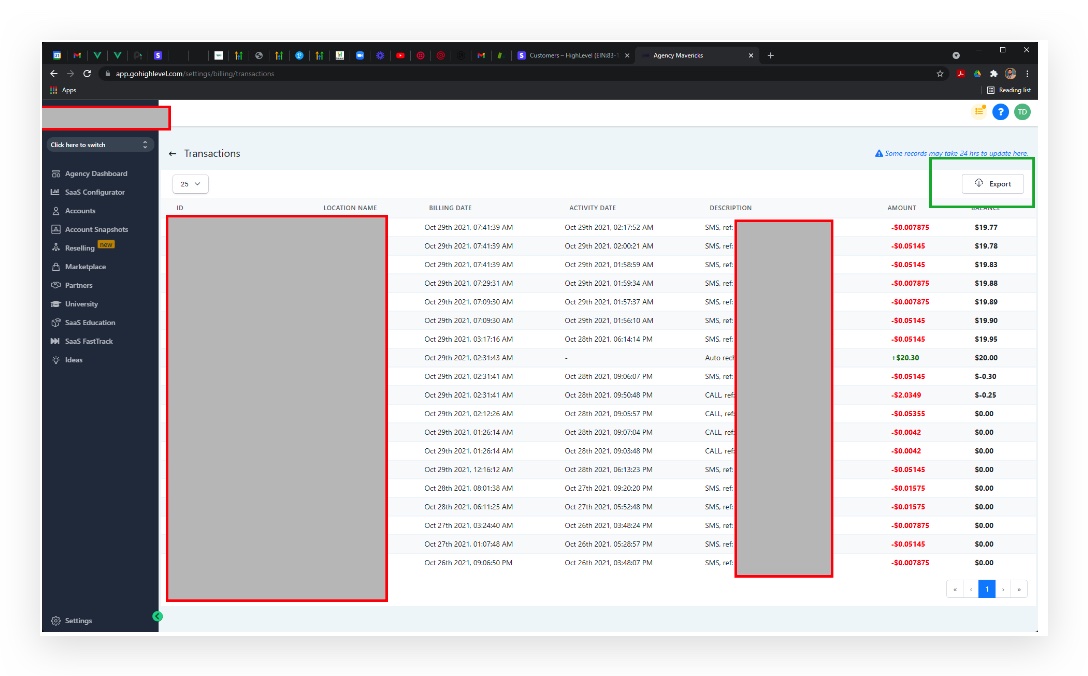
Task: Open the Chrome profile picture
Action: click(1010, 74)
